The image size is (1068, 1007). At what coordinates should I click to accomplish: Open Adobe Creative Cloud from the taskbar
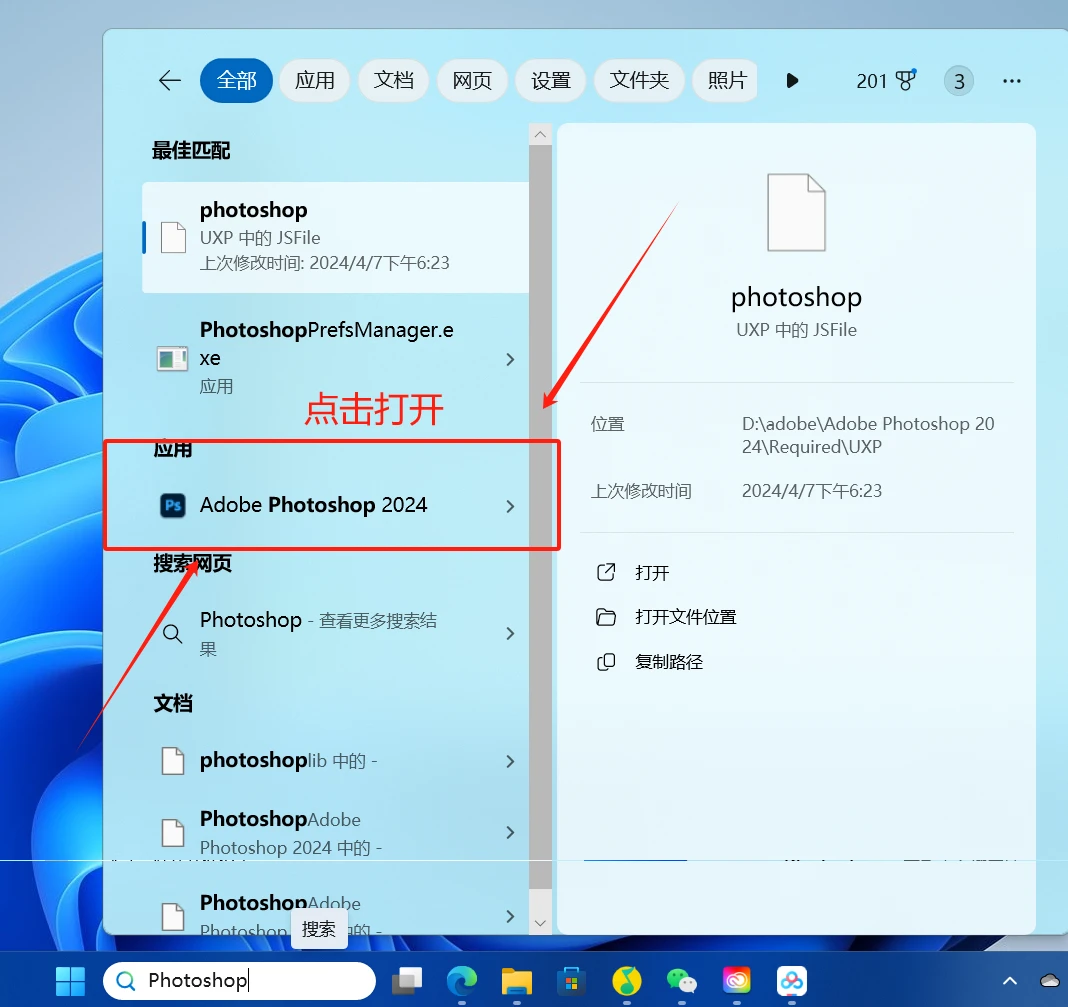(x=737, y=981)
